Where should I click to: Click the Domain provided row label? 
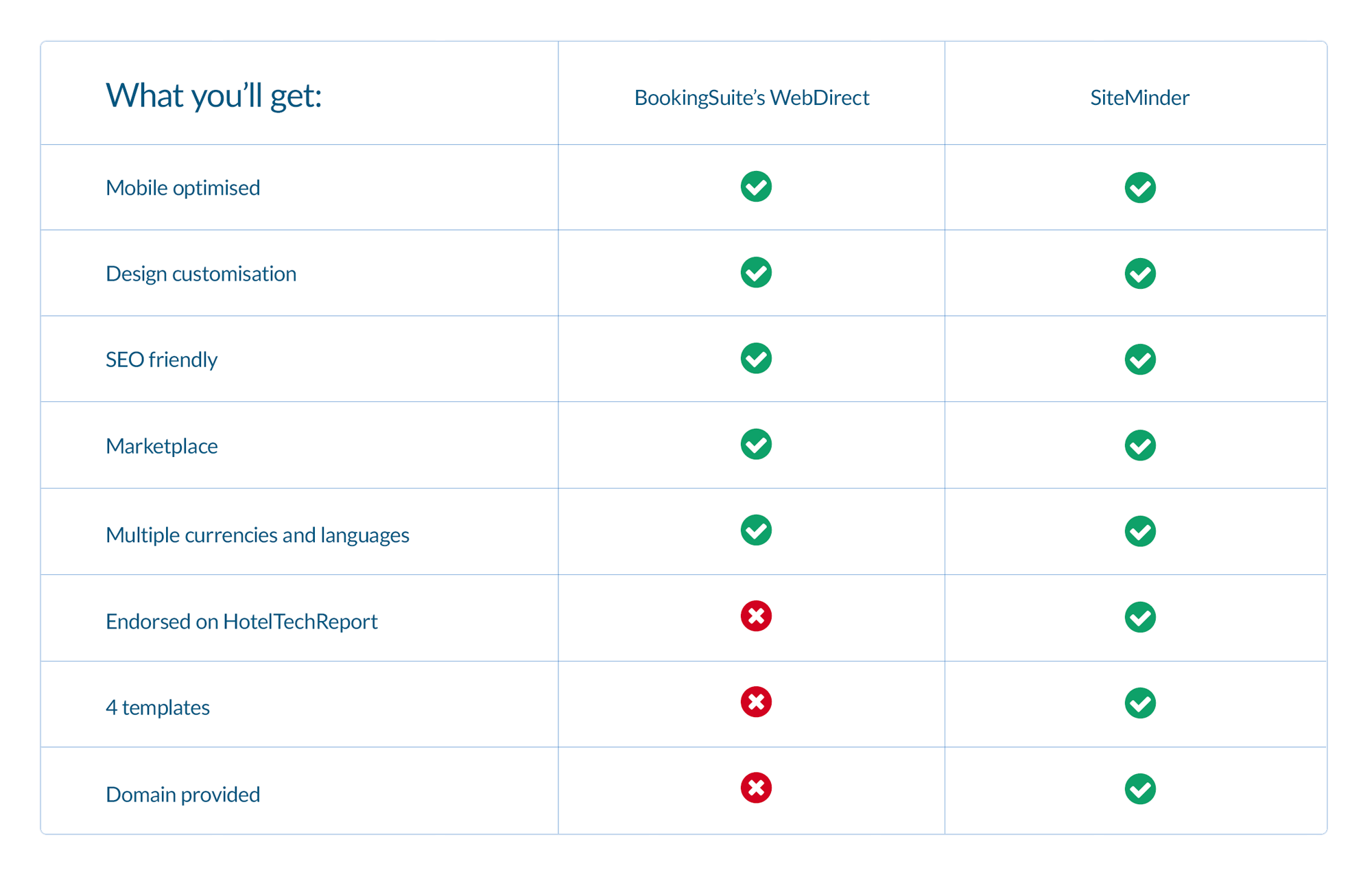182,795
